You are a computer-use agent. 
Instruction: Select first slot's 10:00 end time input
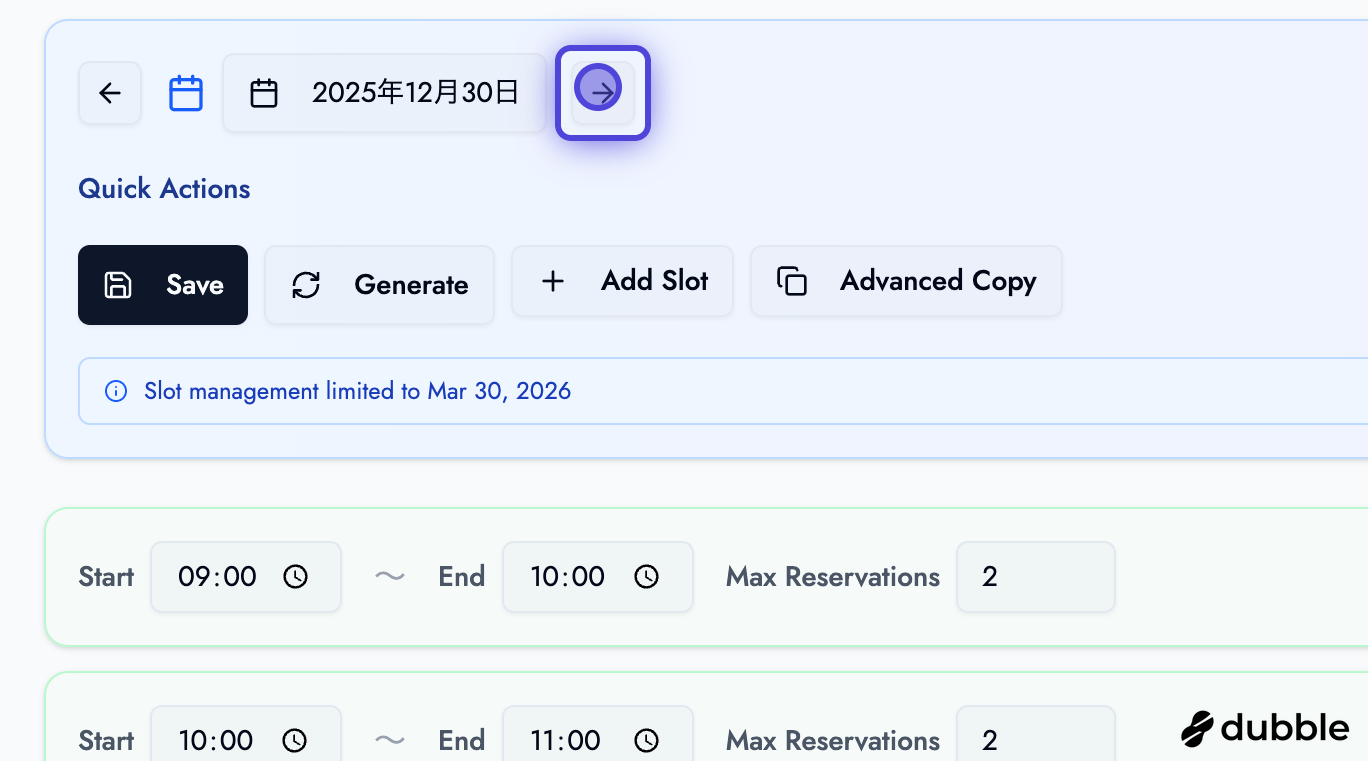[568, 577]
